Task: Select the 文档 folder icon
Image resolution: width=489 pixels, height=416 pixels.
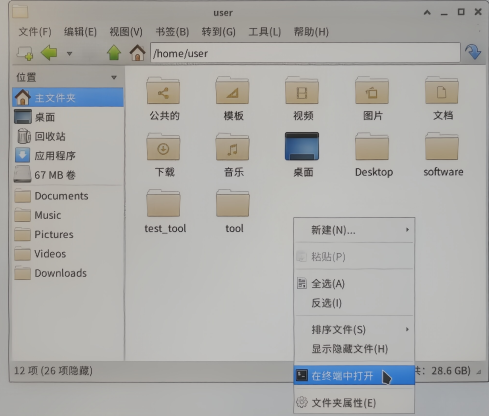Action: [x=442, y=91]
